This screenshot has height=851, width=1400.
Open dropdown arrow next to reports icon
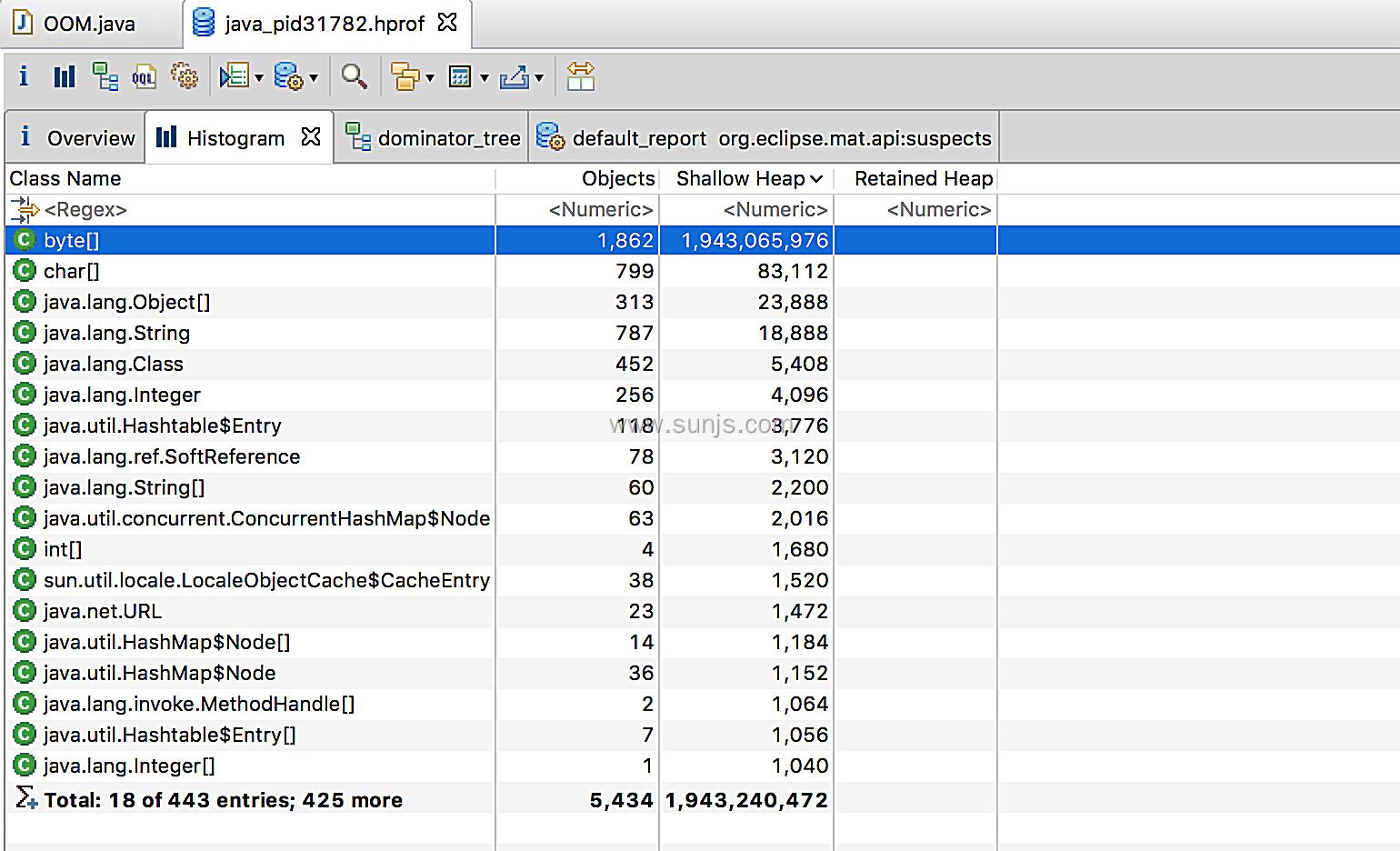pos(259,78)
